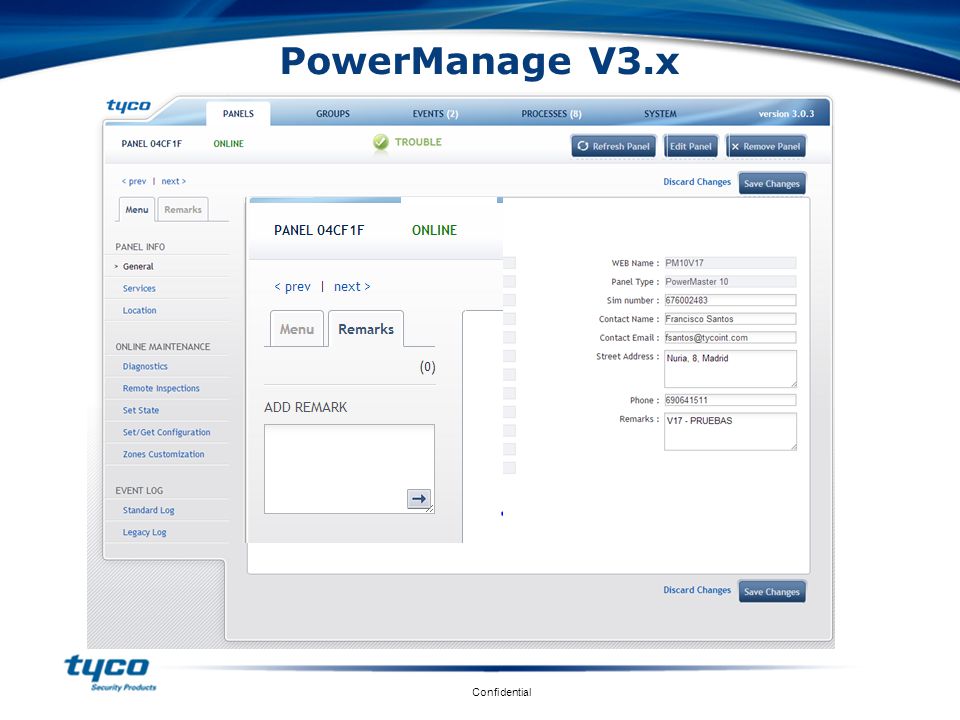Click inside the ADD REMARK text area
The width and height of the screenshot is (960, 720).
click(x=349, y=469)
